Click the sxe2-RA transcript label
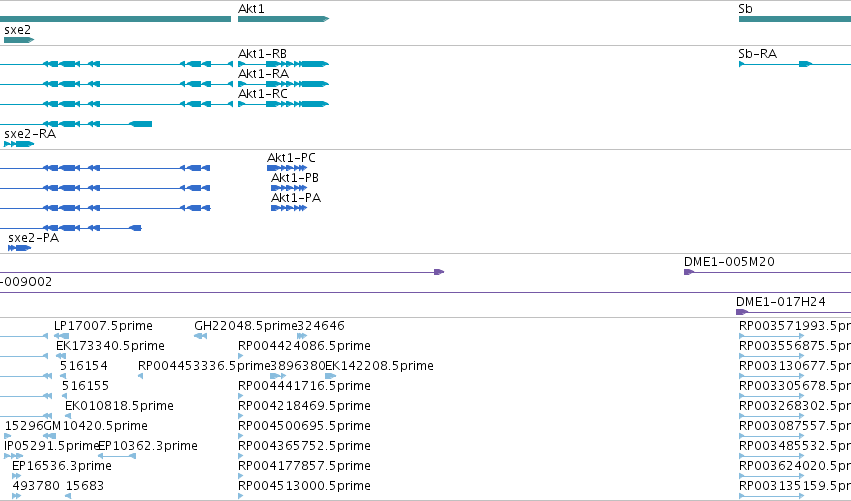This screenshot has height=501, width=851. (30, 134)
